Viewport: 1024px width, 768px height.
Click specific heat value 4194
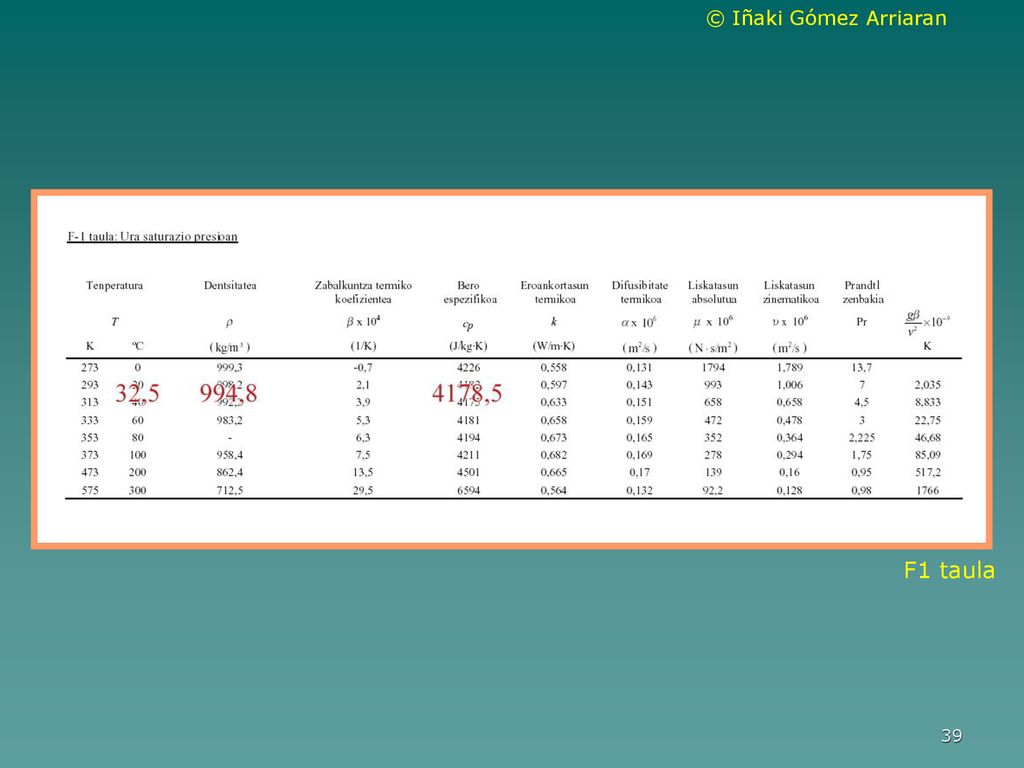point(468,438)
